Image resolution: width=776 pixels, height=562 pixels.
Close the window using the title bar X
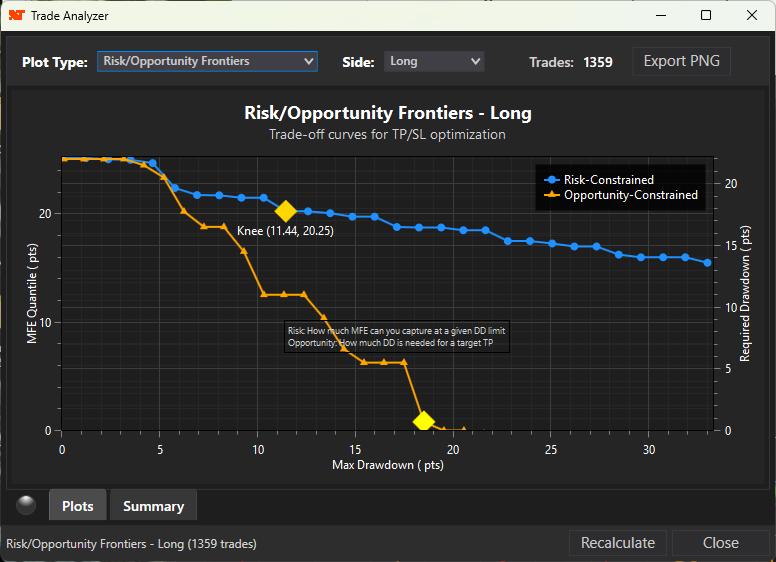coord(751,16)
